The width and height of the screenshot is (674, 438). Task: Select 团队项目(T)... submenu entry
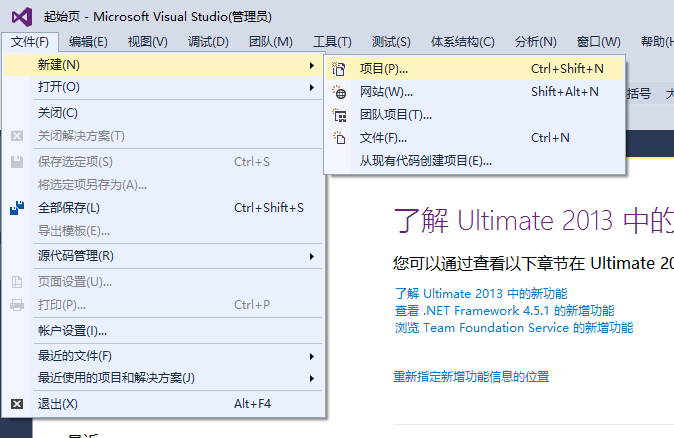pyautogui.click(x=474, y=115)
